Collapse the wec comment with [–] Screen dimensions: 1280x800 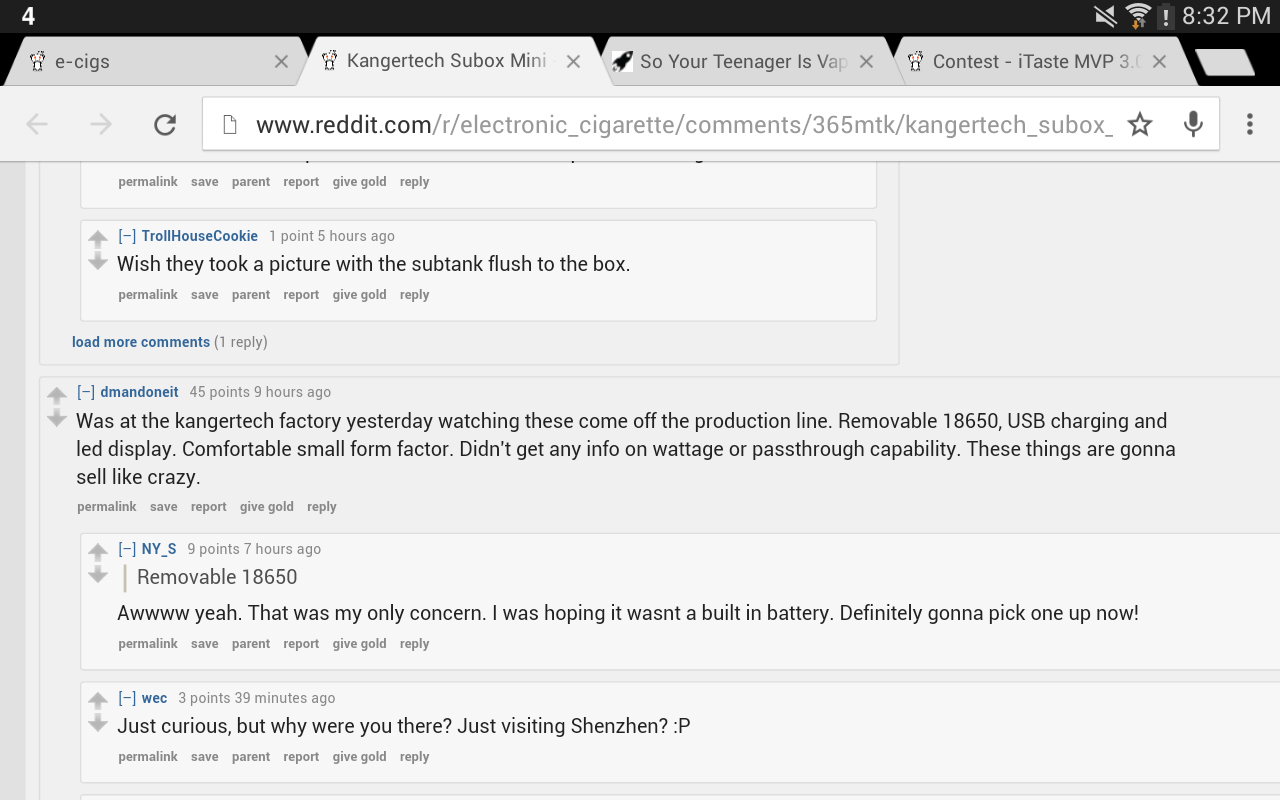tap(127, 698)
